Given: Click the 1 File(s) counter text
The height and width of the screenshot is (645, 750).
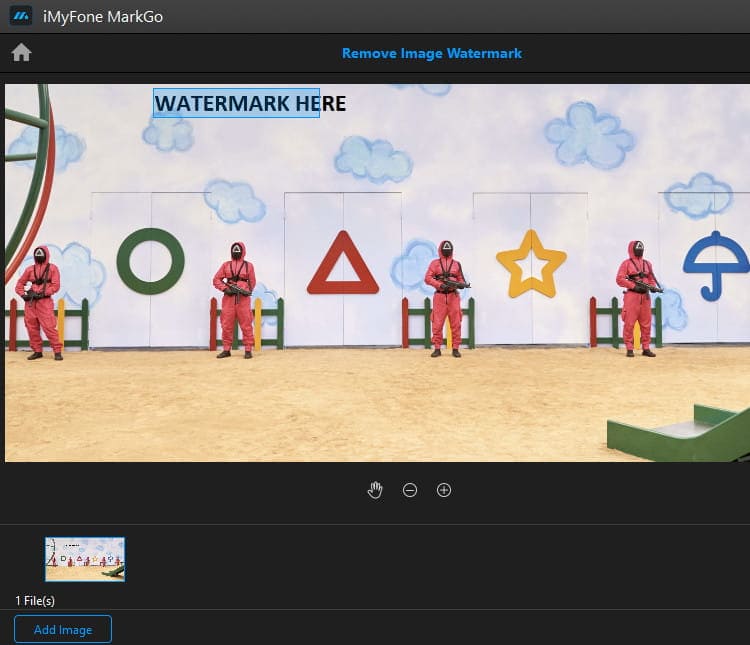Looking at the screenshot, I should click(35, 601).
